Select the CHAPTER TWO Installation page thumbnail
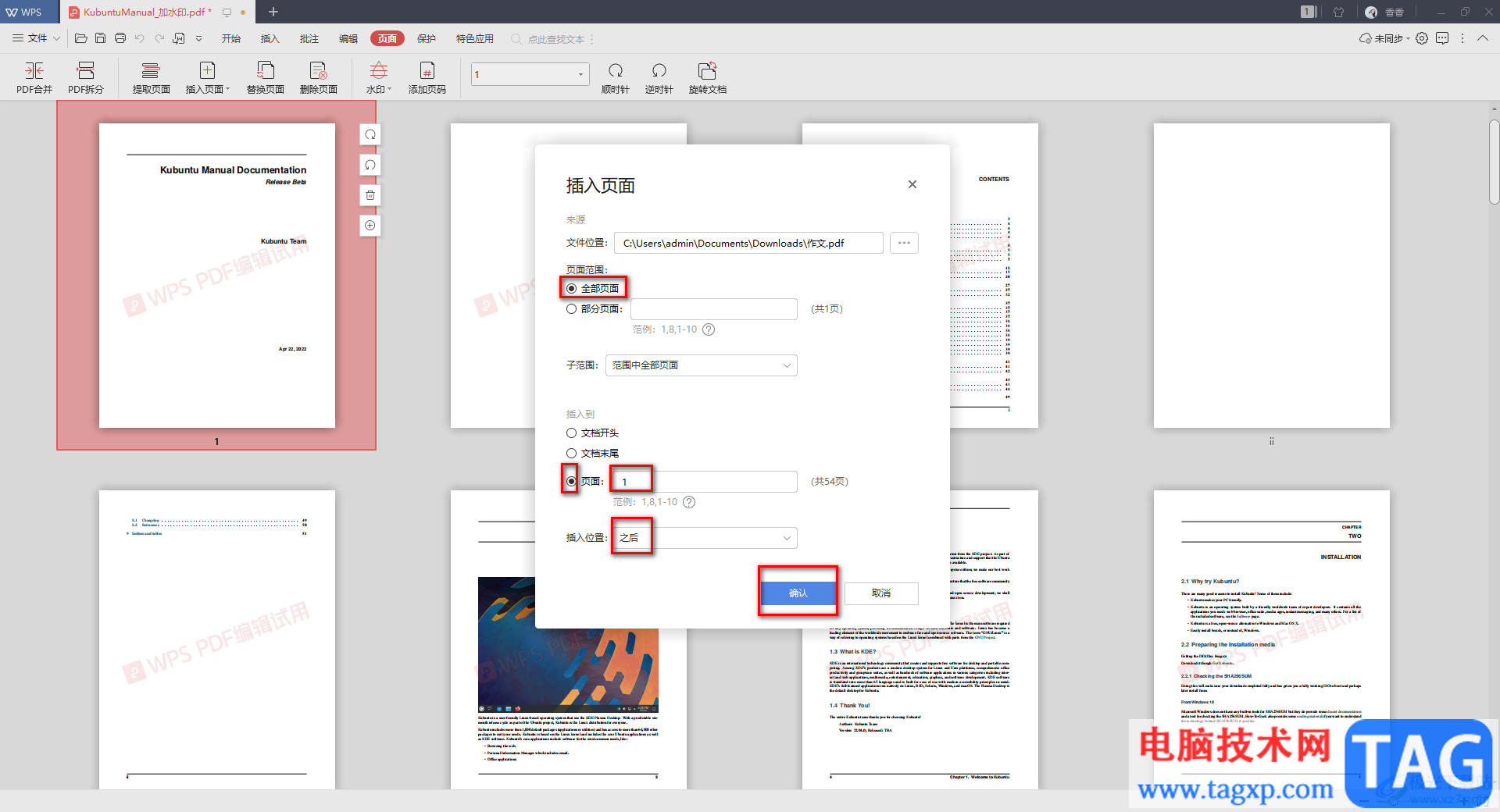Screen dimensions: 1500x812 [x=1272, y=639]
